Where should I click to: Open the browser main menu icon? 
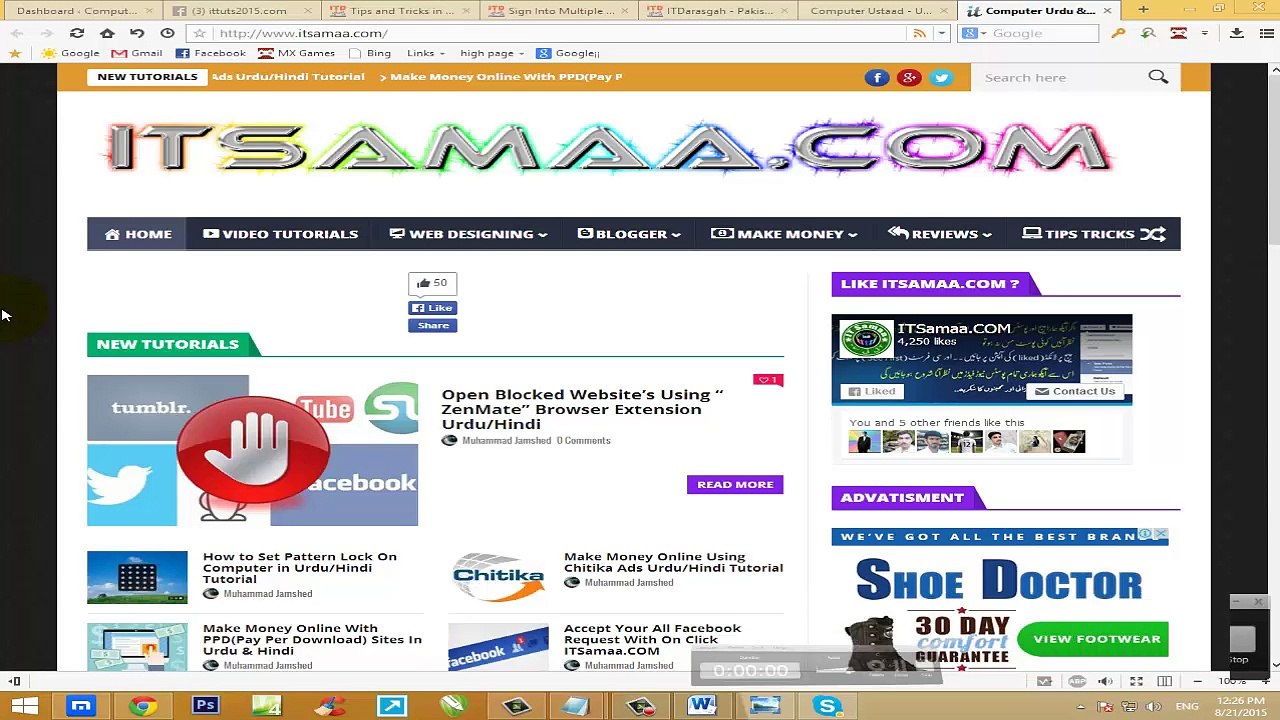click(1267, 33)
